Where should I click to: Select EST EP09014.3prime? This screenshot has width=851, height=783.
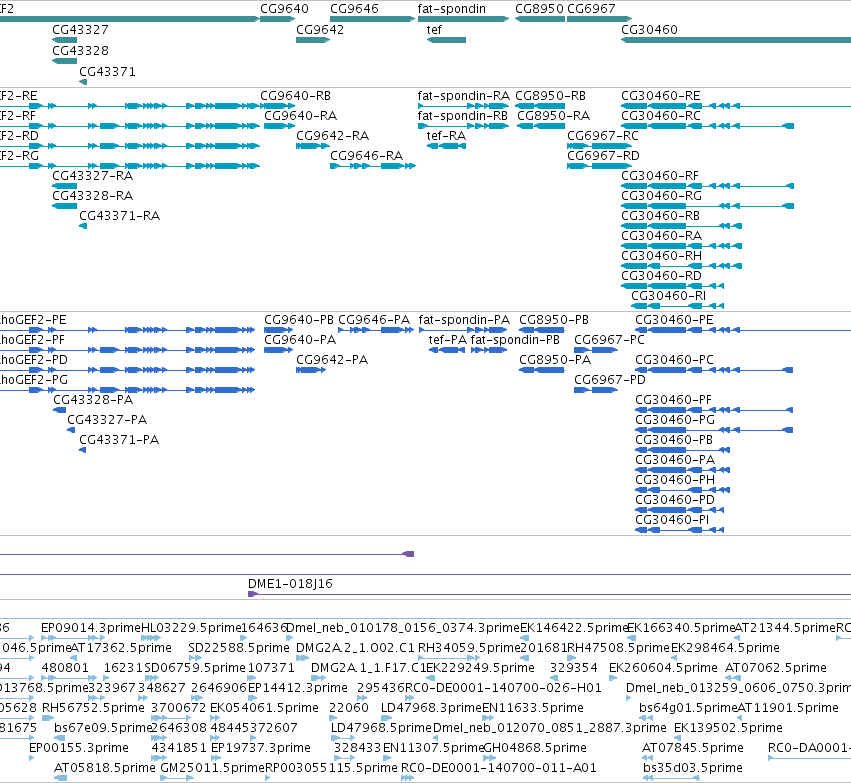click(91, 628)
